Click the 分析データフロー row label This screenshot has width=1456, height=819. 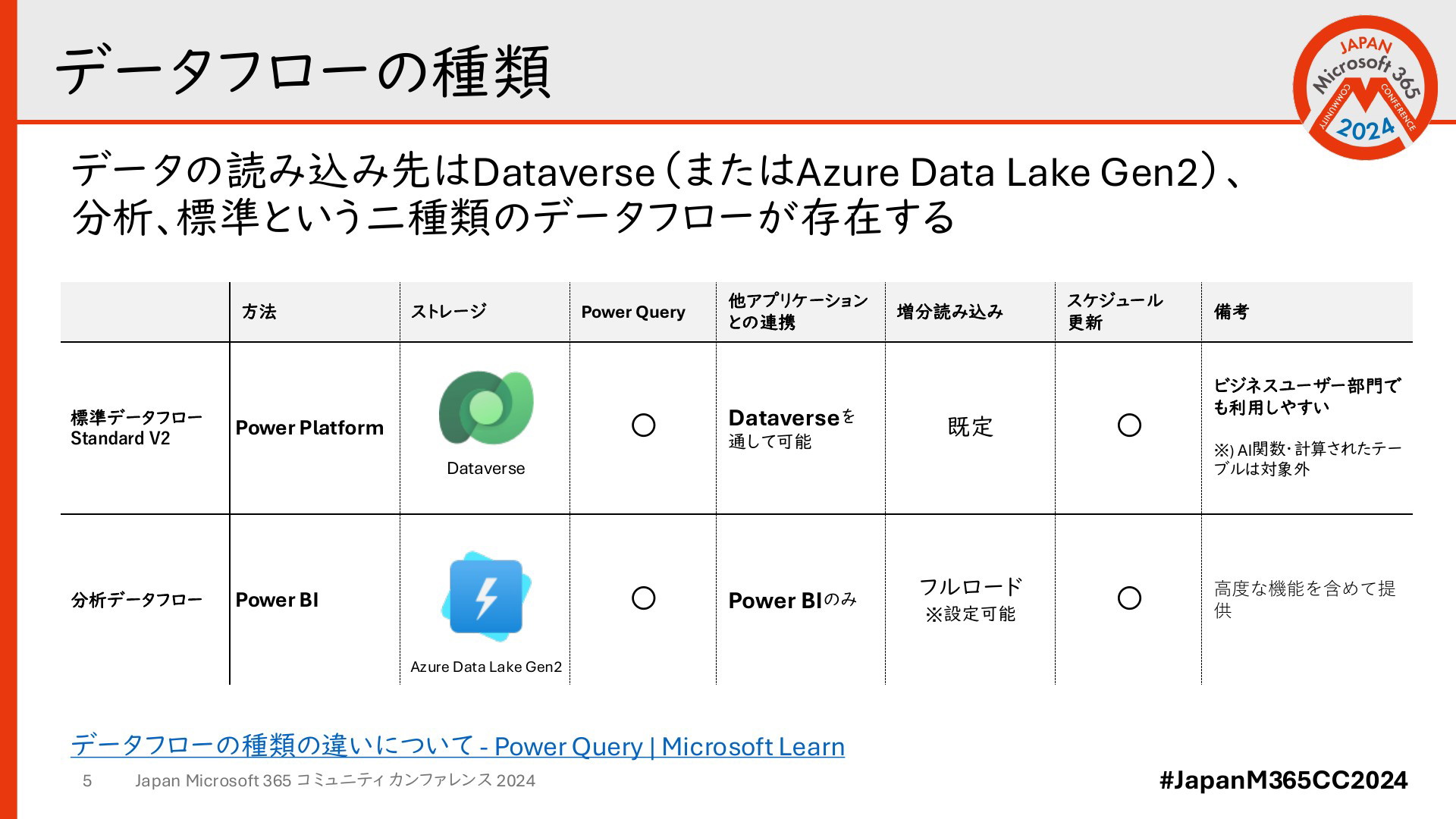pyautogui.click(x=136, y=600)
